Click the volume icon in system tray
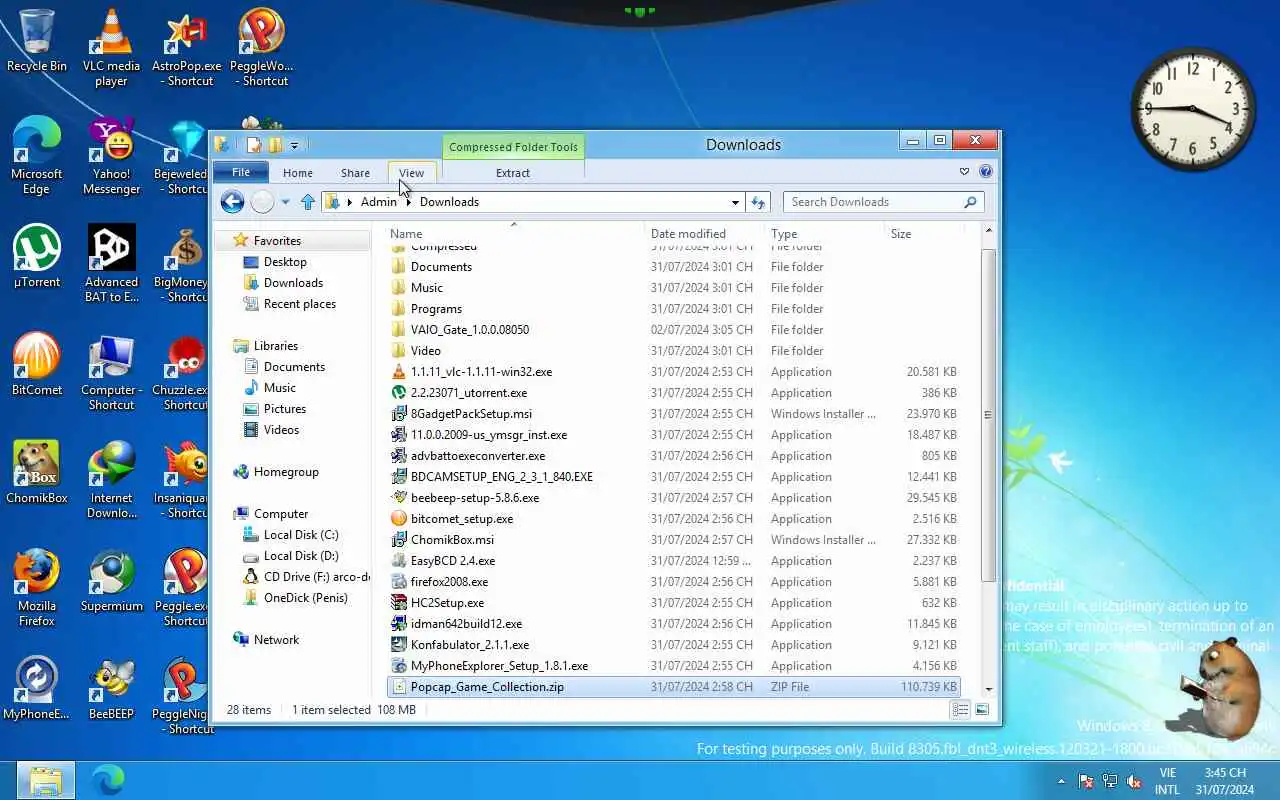Viewport: 1280px width, 800px height. click(1134, 781)
